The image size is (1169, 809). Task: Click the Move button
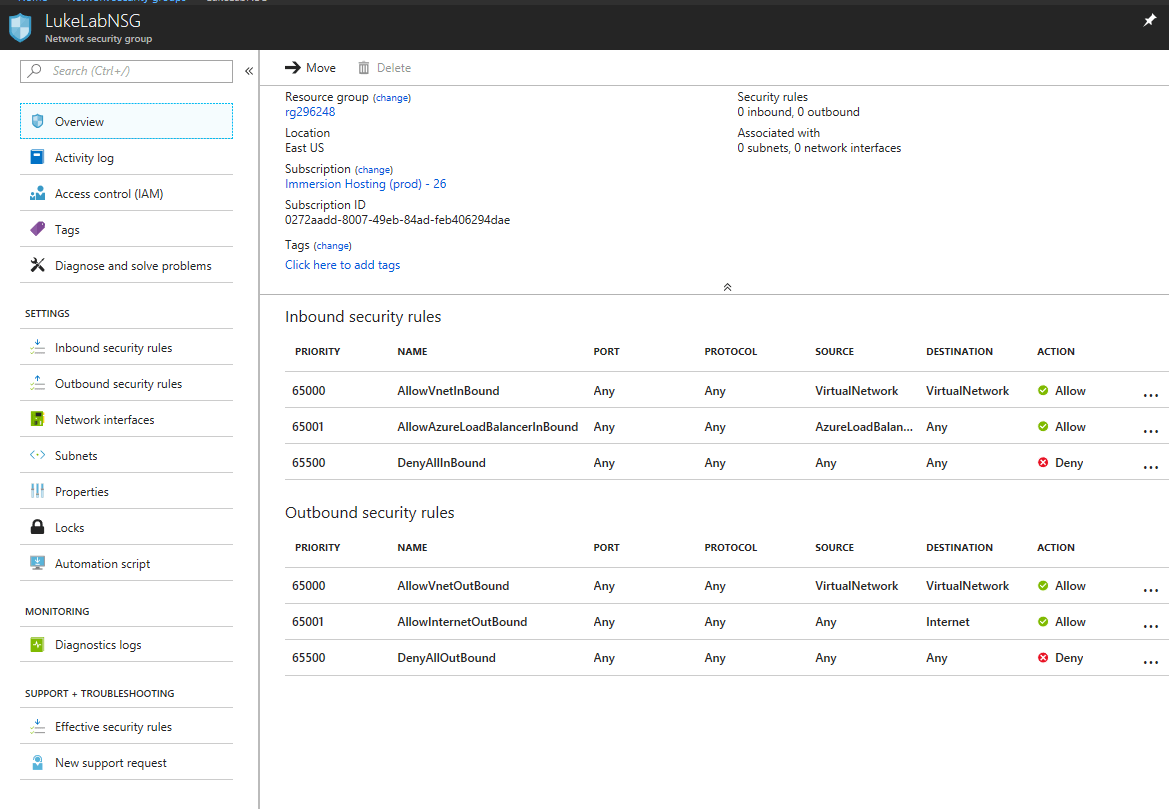click(x=310, y=68)
